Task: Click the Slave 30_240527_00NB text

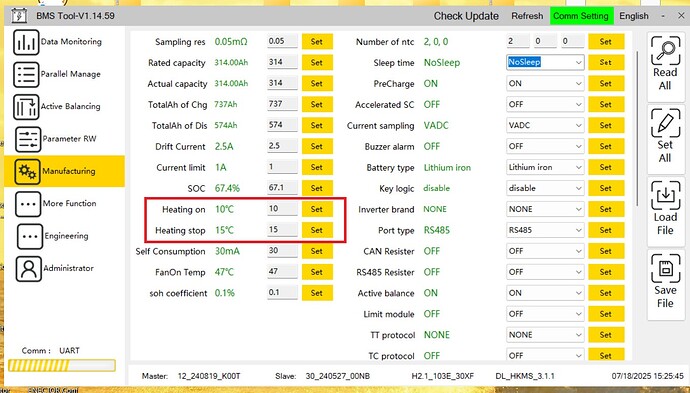Action: point(323,376)
